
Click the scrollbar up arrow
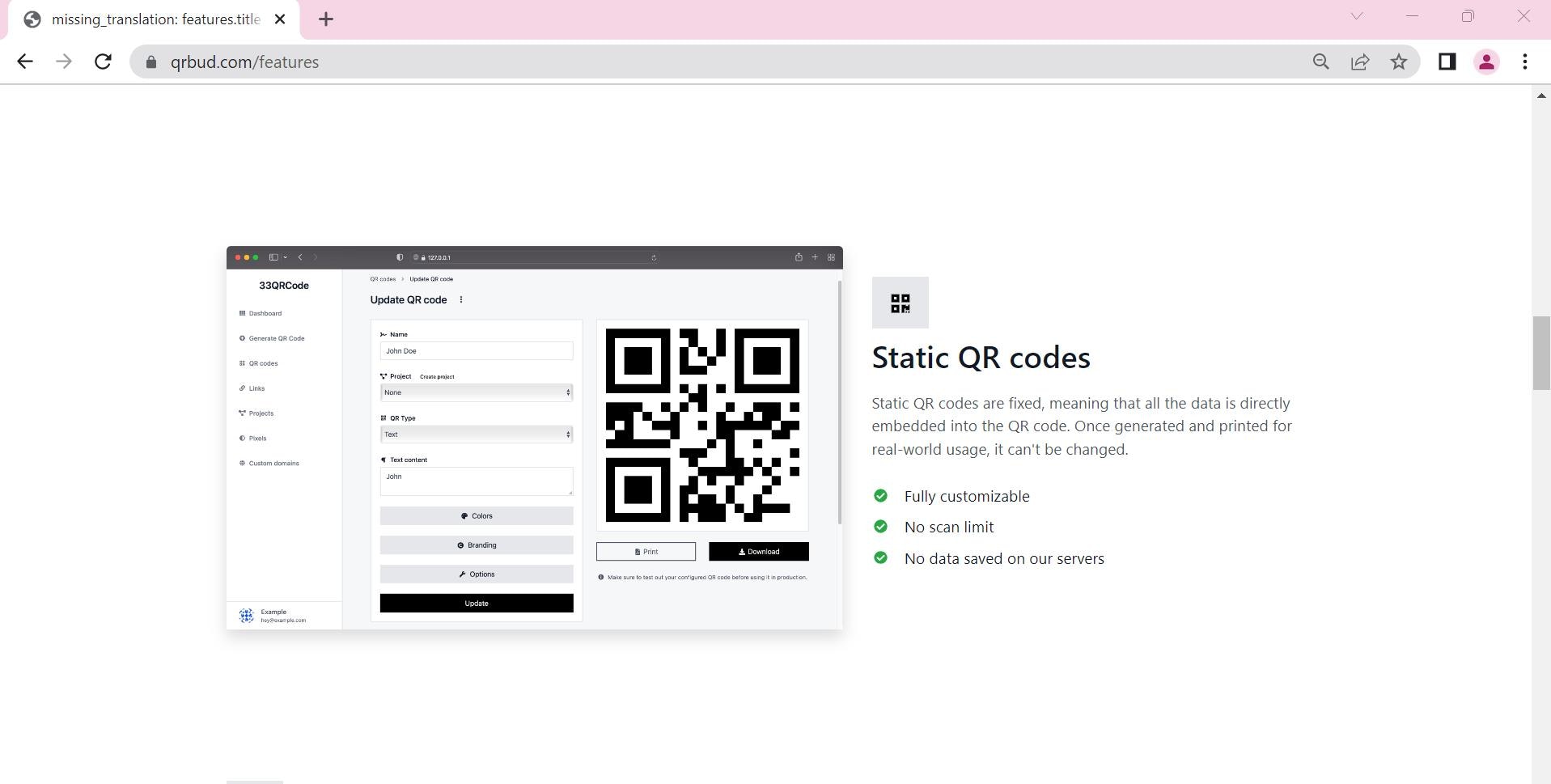tap(1540, 95)
